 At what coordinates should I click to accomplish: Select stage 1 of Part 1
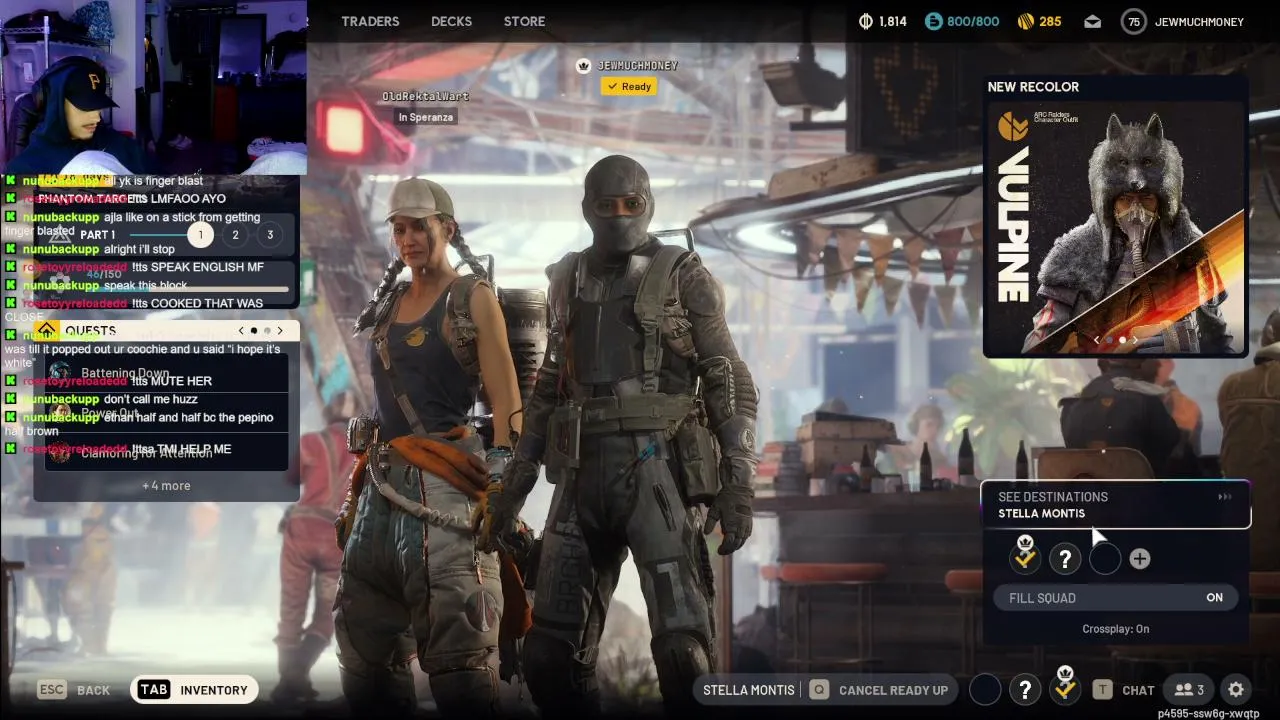(200, 235)
